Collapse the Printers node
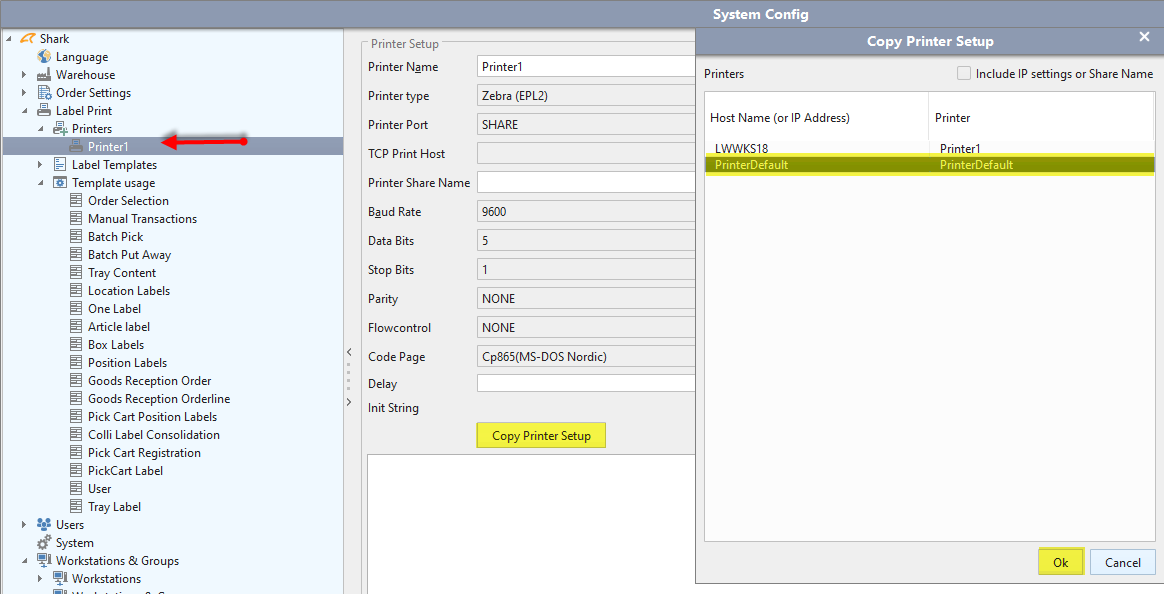The width and height of the screenshot is (1164, 594). click(40, 128)
